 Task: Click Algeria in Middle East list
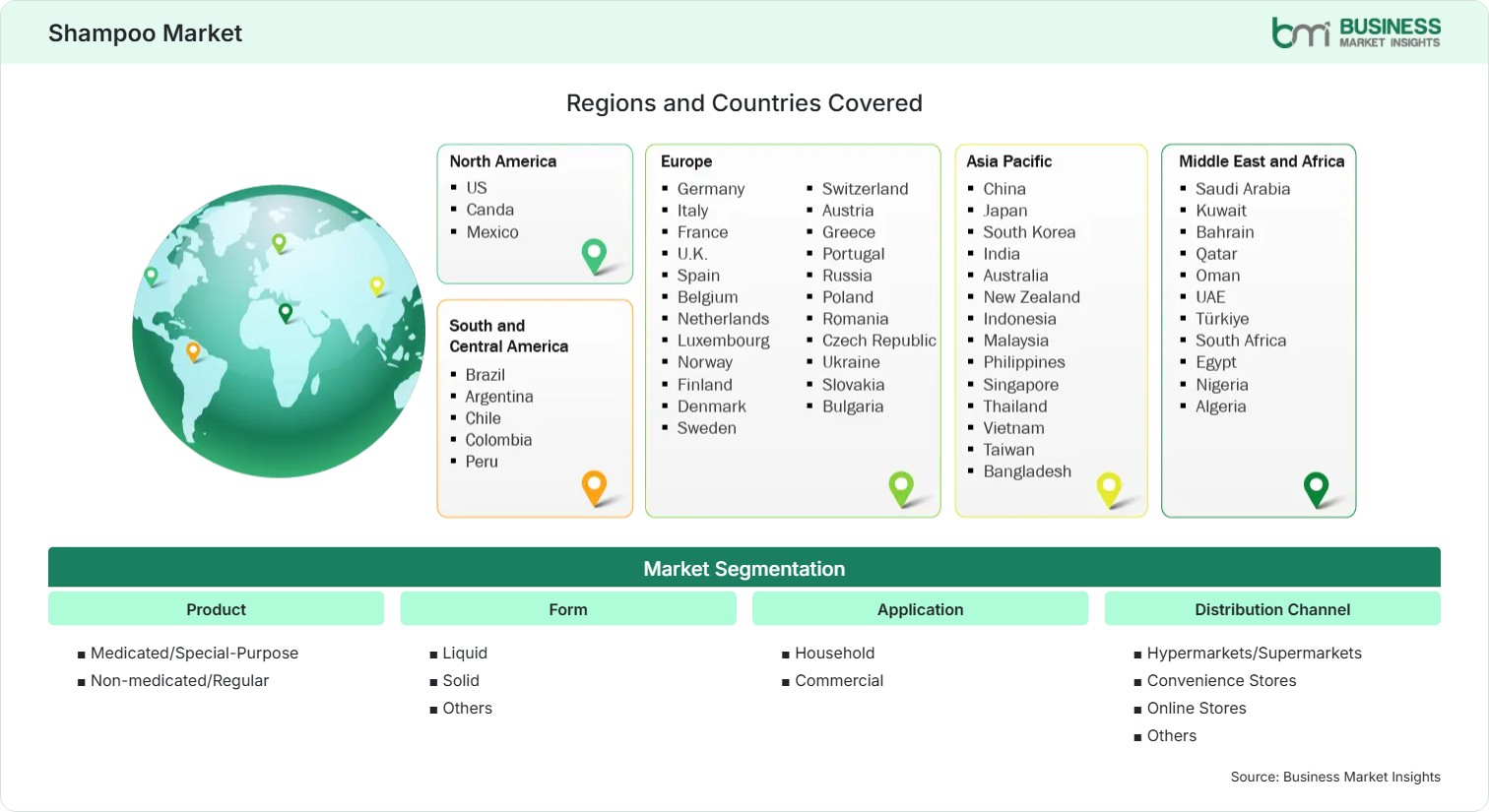point(1221,406)
